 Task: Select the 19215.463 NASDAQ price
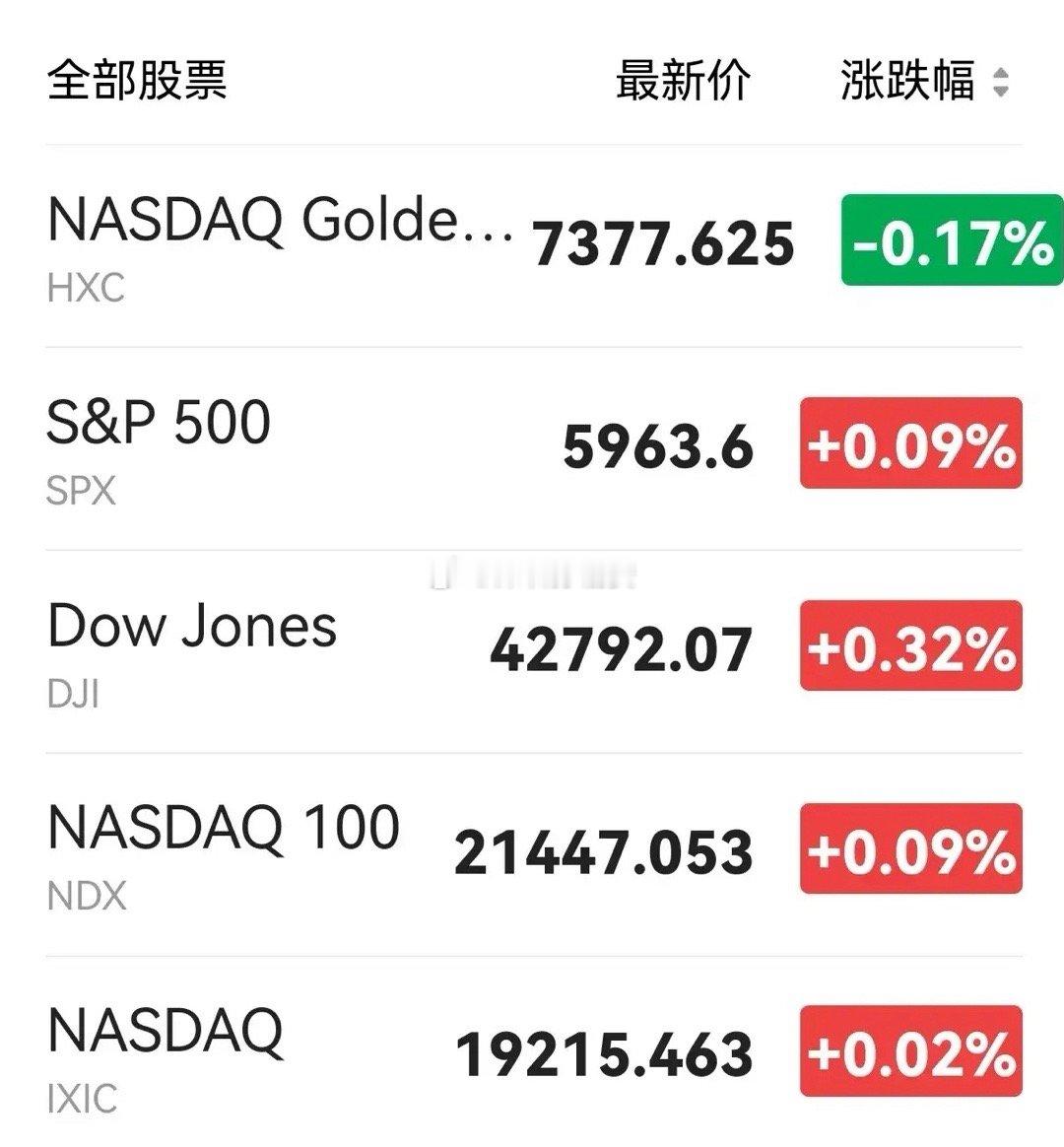click(x=604, y=1054)
